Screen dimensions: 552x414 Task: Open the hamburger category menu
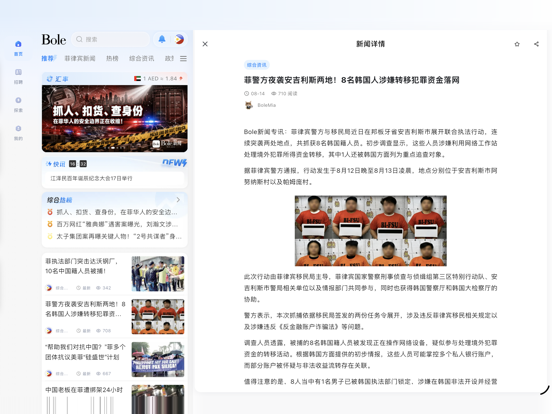[x=183, y=58]
